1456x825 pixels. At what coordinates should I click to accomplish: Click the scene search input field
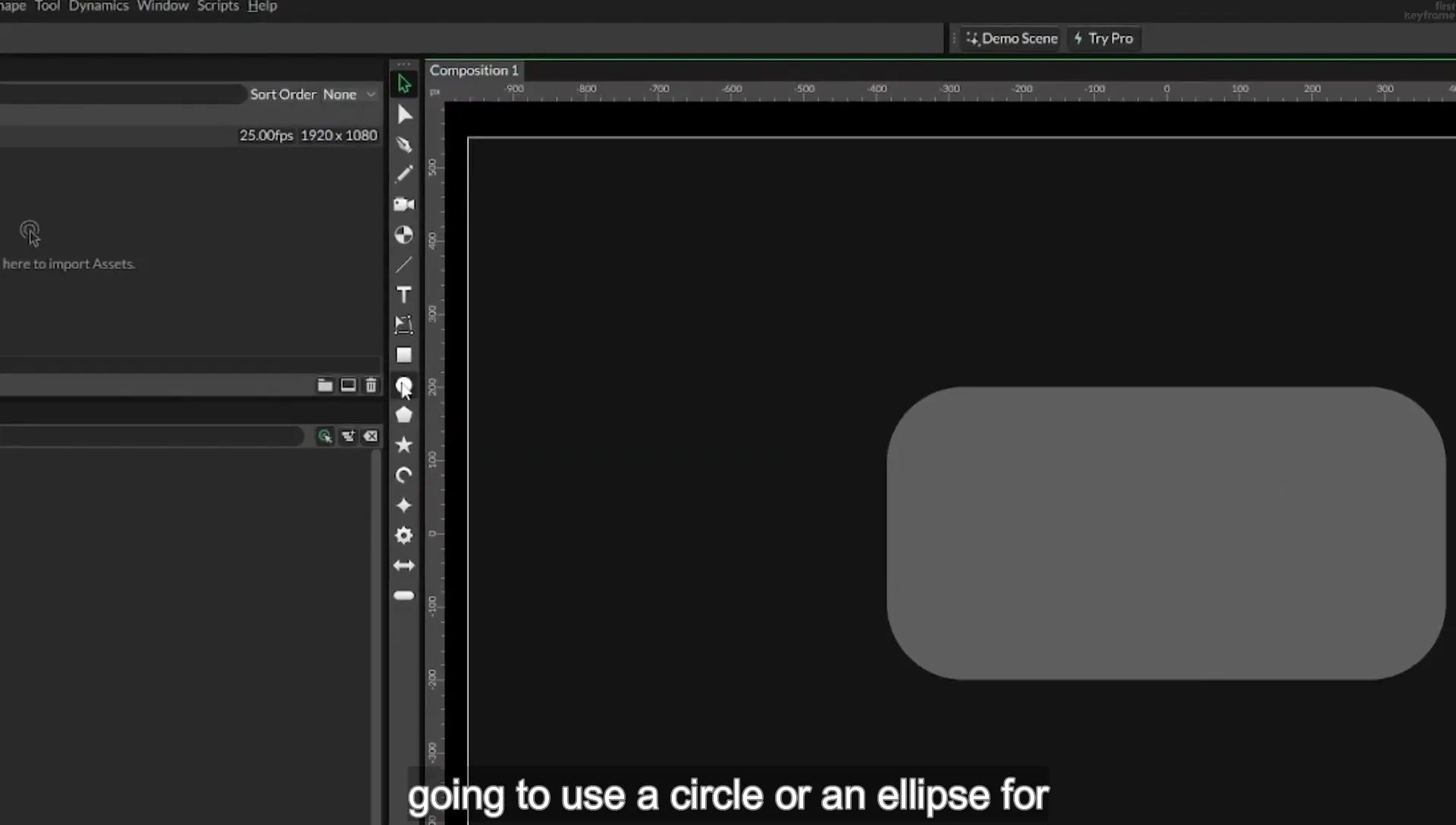[152, 436]
